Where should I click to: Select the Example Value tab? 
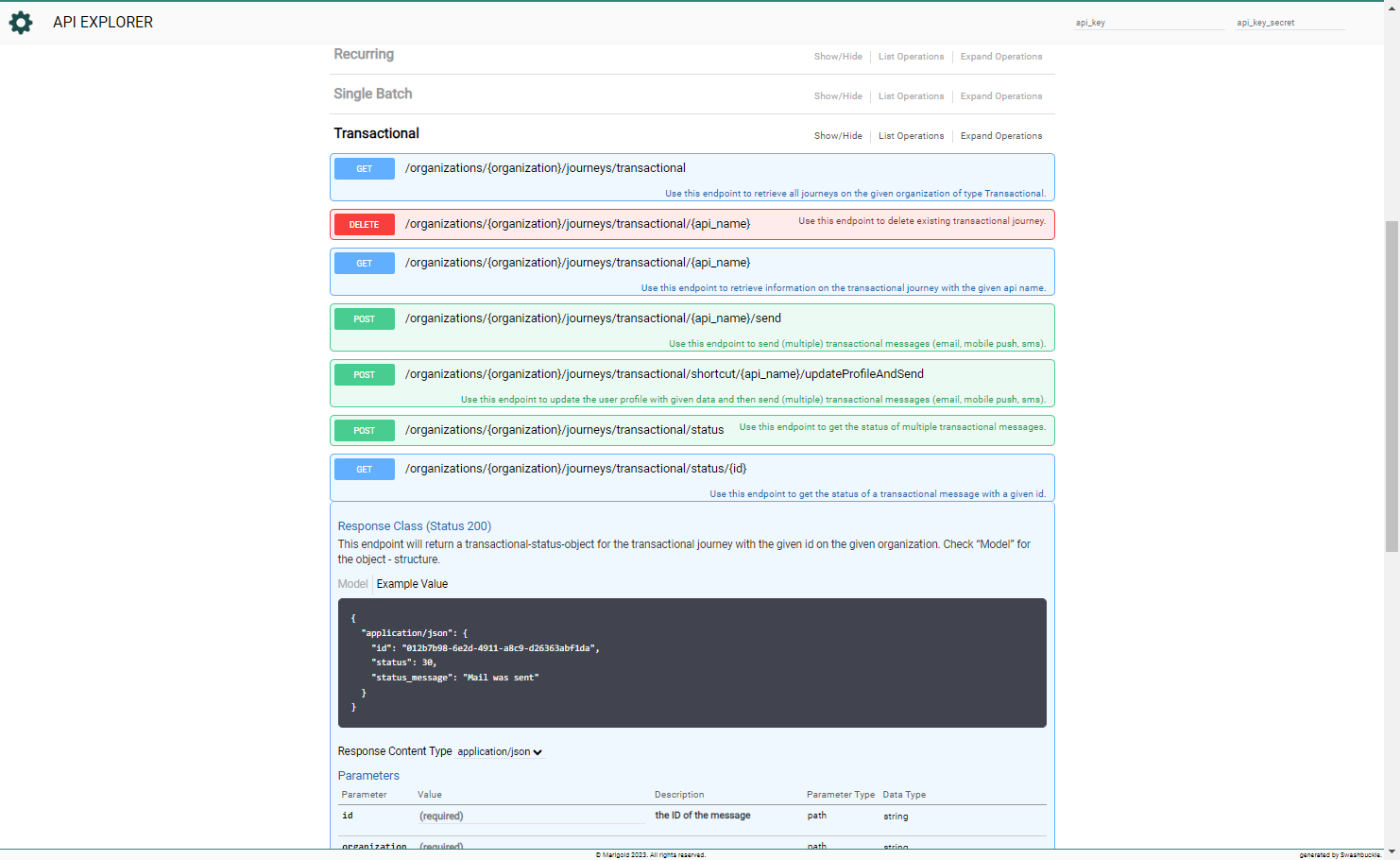point(412,584)
